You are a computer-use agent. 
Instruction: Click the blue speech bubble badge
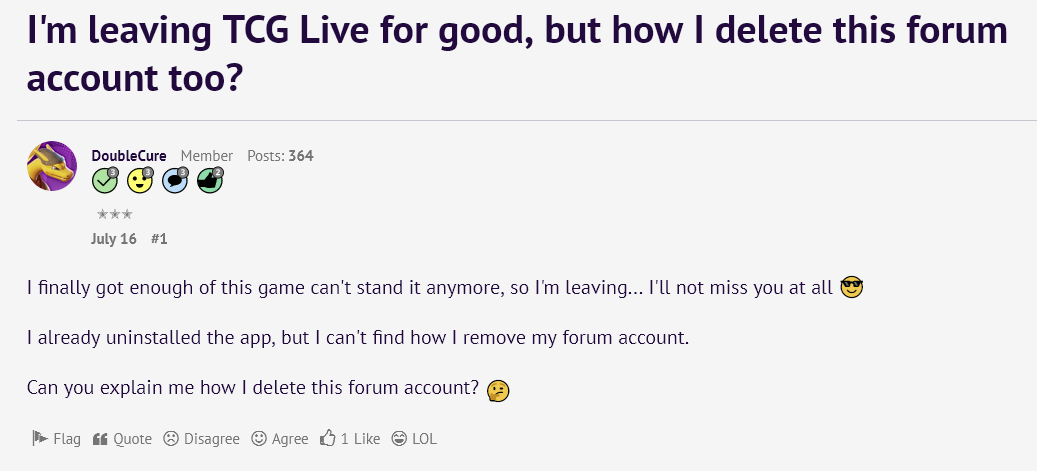click(175, 181)
